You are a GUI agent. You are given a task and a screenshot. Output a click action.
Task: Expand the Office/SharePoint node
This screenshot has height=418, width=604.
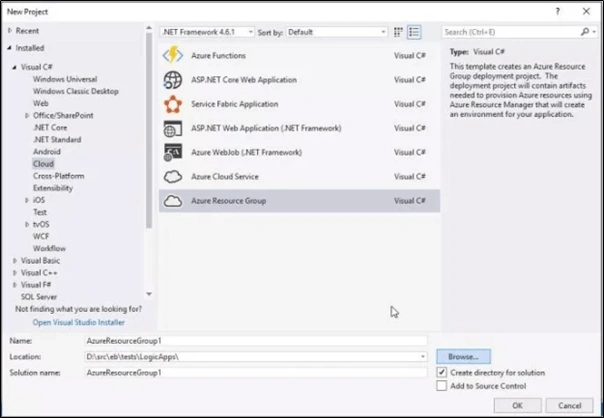pyautogui.click(x=27, y=115)
